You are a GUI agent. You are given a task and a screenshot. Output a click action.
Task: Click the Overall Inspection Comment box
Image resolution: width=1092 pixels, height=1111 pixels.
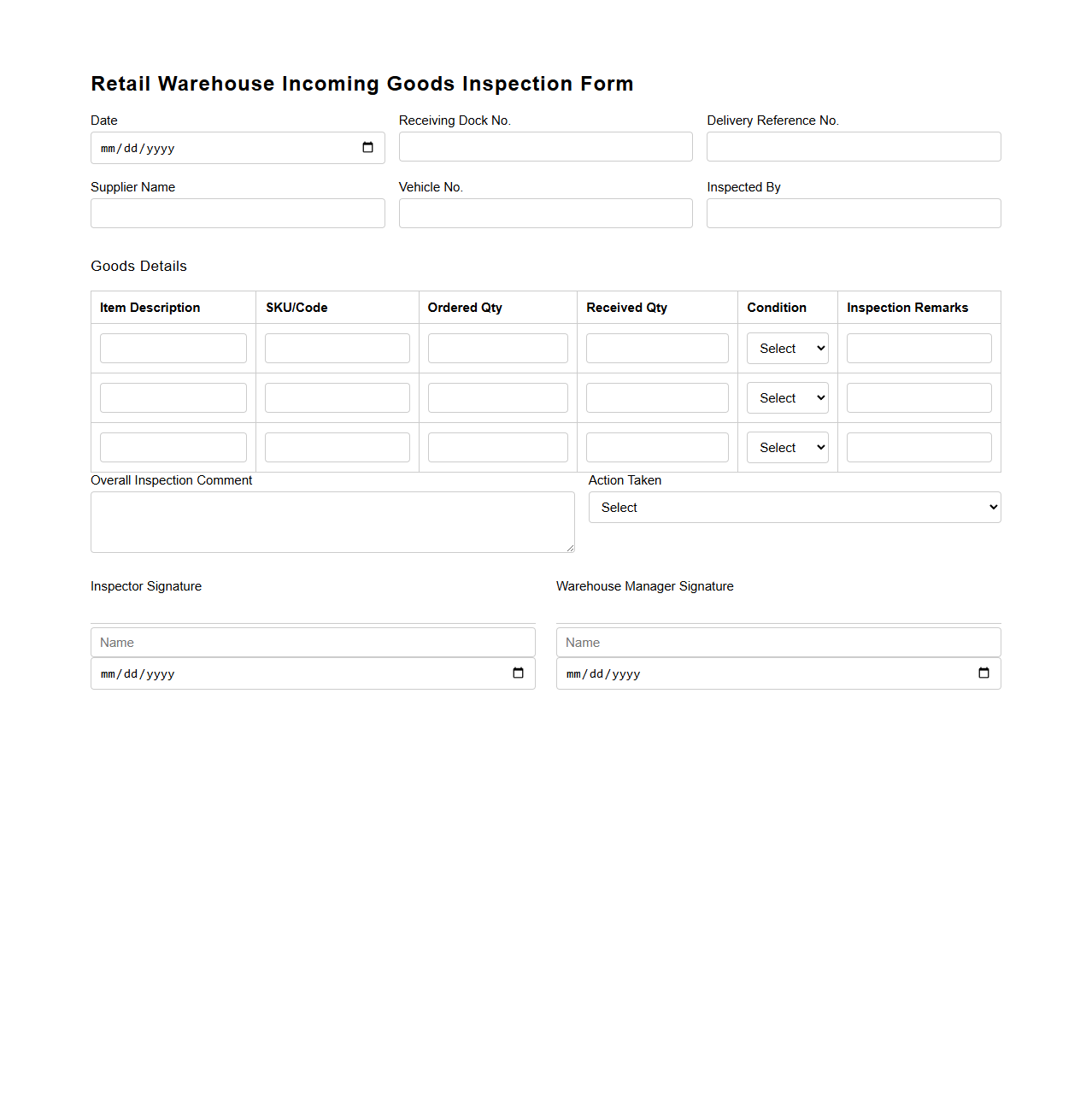tap(332, 521)
